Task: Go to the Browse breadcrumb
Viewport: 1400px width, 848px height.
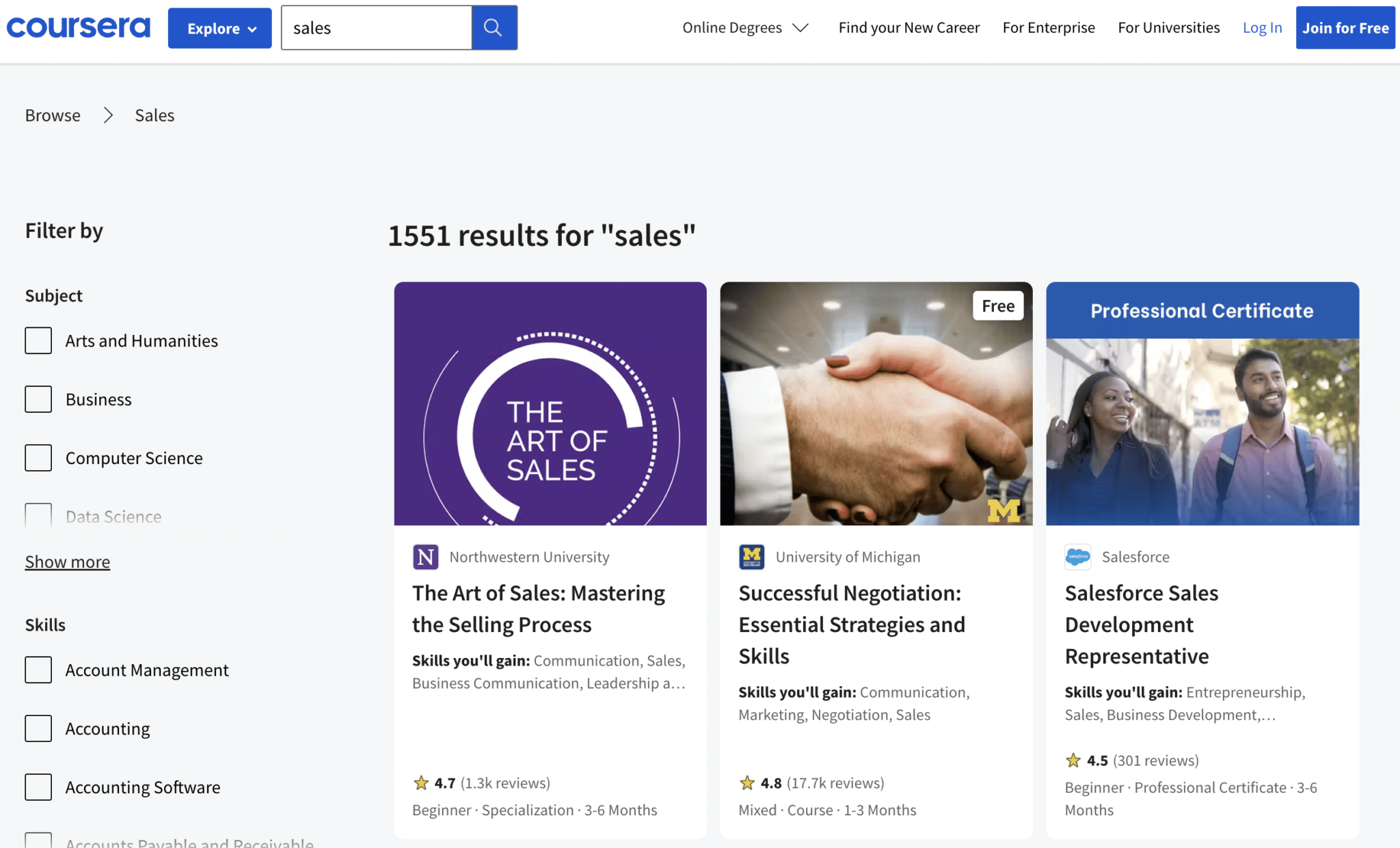Action: click(x=53, y=115)
